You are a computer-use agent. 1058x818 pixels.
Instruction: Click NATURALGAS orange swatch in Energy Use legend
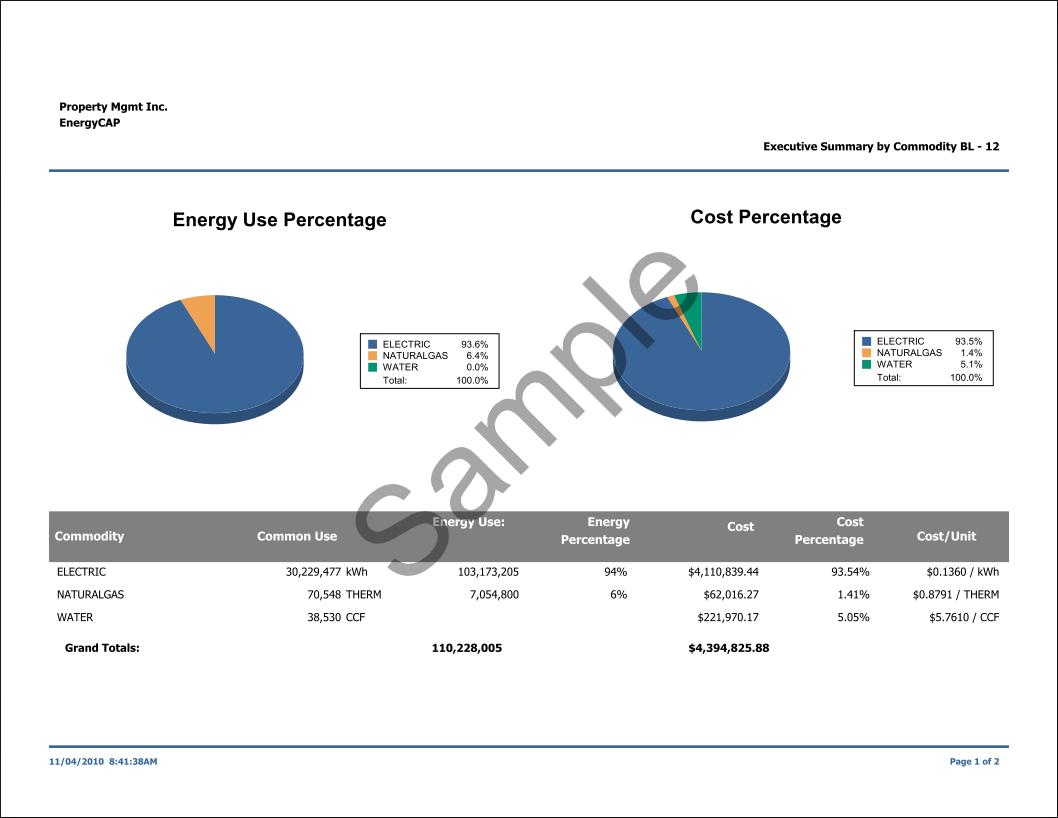click(372, 356)
